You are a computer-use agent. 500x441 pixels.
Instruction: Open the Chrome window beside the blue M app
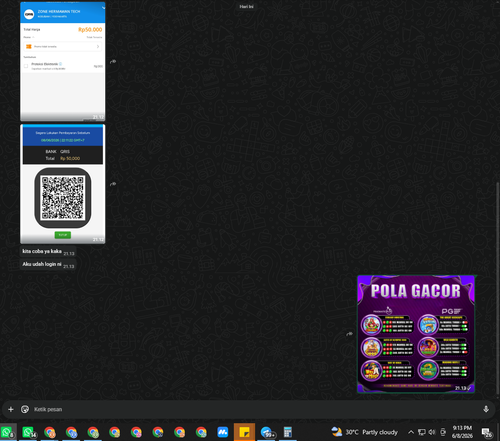(201, 432)
